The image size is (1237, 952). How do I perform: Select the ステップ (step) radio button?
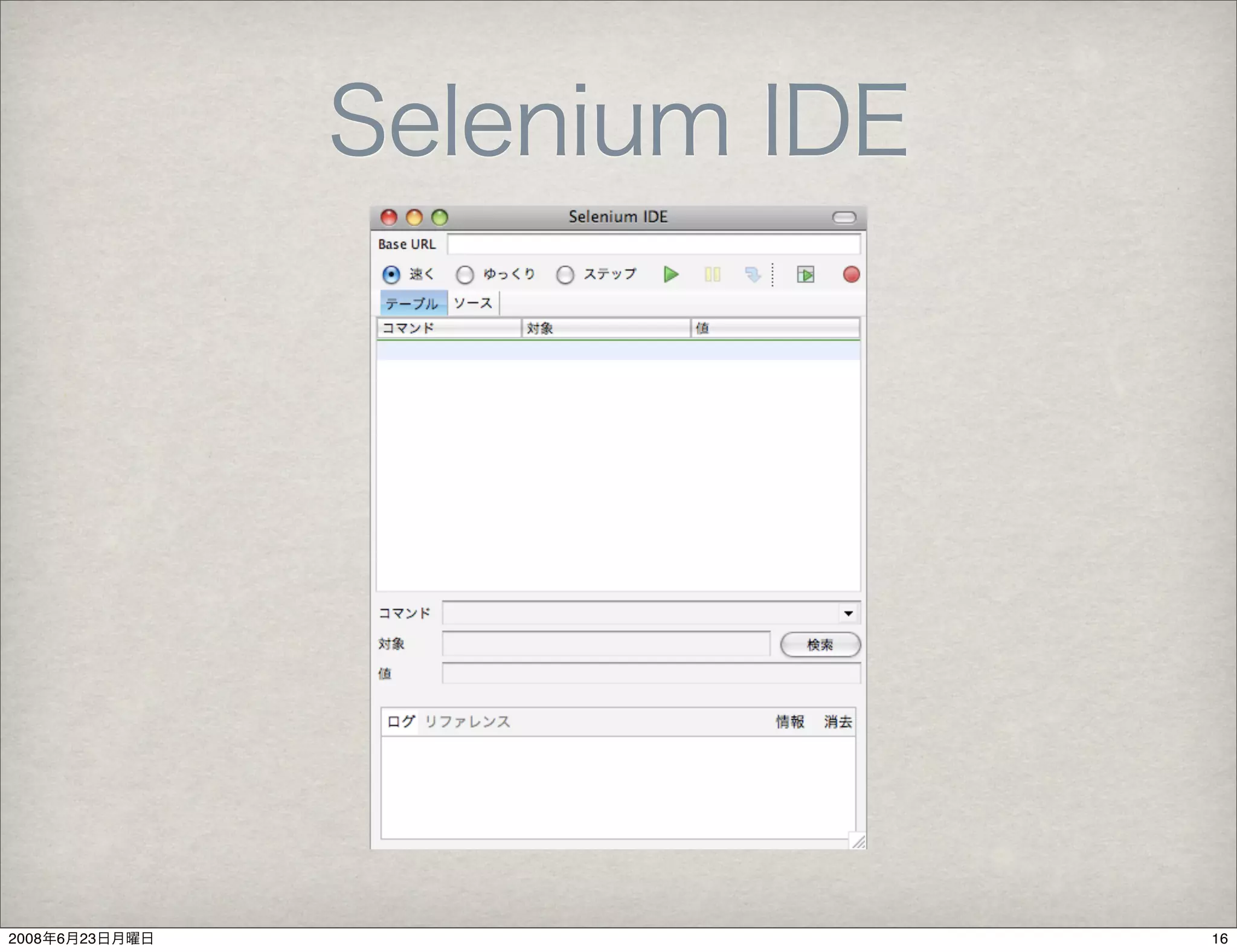point(565,275)
